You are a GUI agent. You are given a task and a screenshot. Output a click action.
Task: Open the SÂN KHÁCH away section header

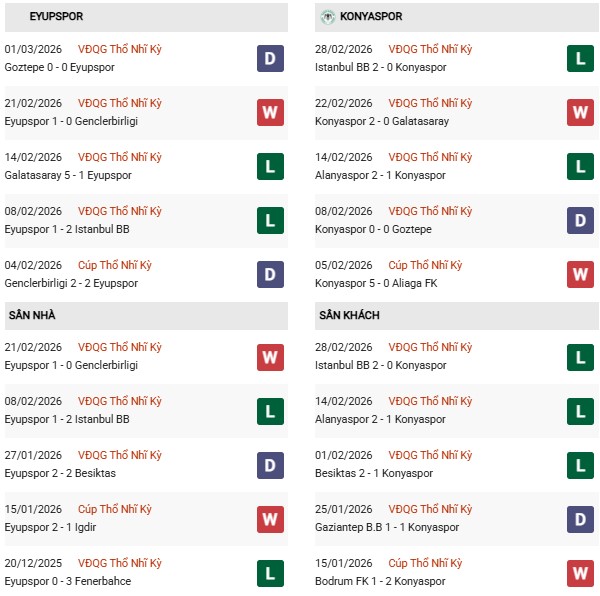click(x=349, y=315)
